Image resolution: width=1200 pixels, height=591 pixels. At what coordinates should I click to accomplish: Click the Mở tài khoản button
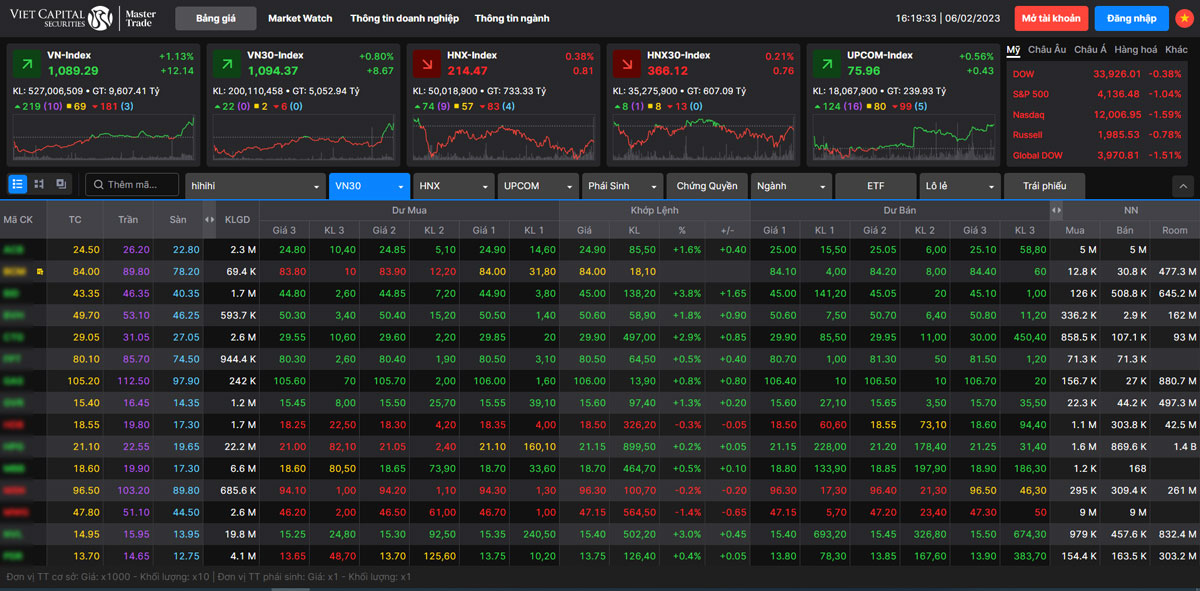click(1051, 18)
